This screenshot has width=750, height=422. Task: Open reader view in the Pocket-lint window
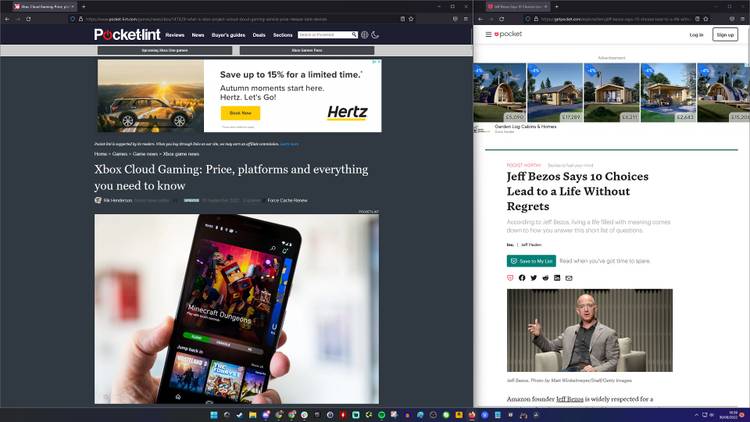402,19
